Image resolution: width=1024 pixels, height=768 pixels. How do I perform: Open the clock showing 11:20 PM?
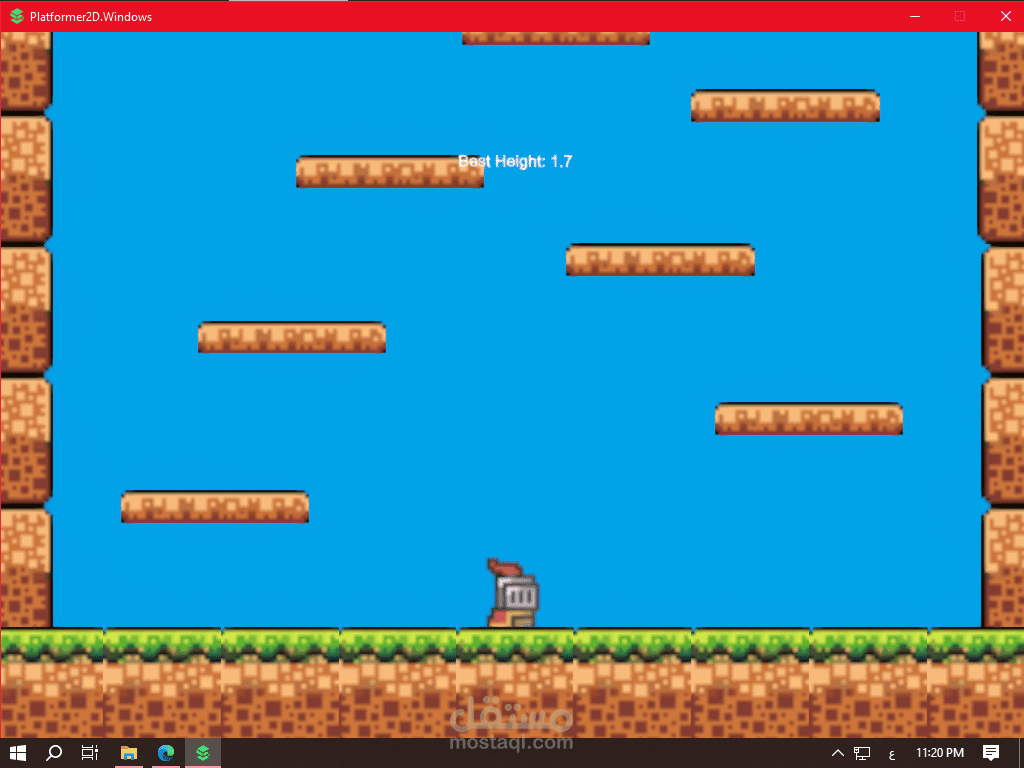(x=940, y=753)
